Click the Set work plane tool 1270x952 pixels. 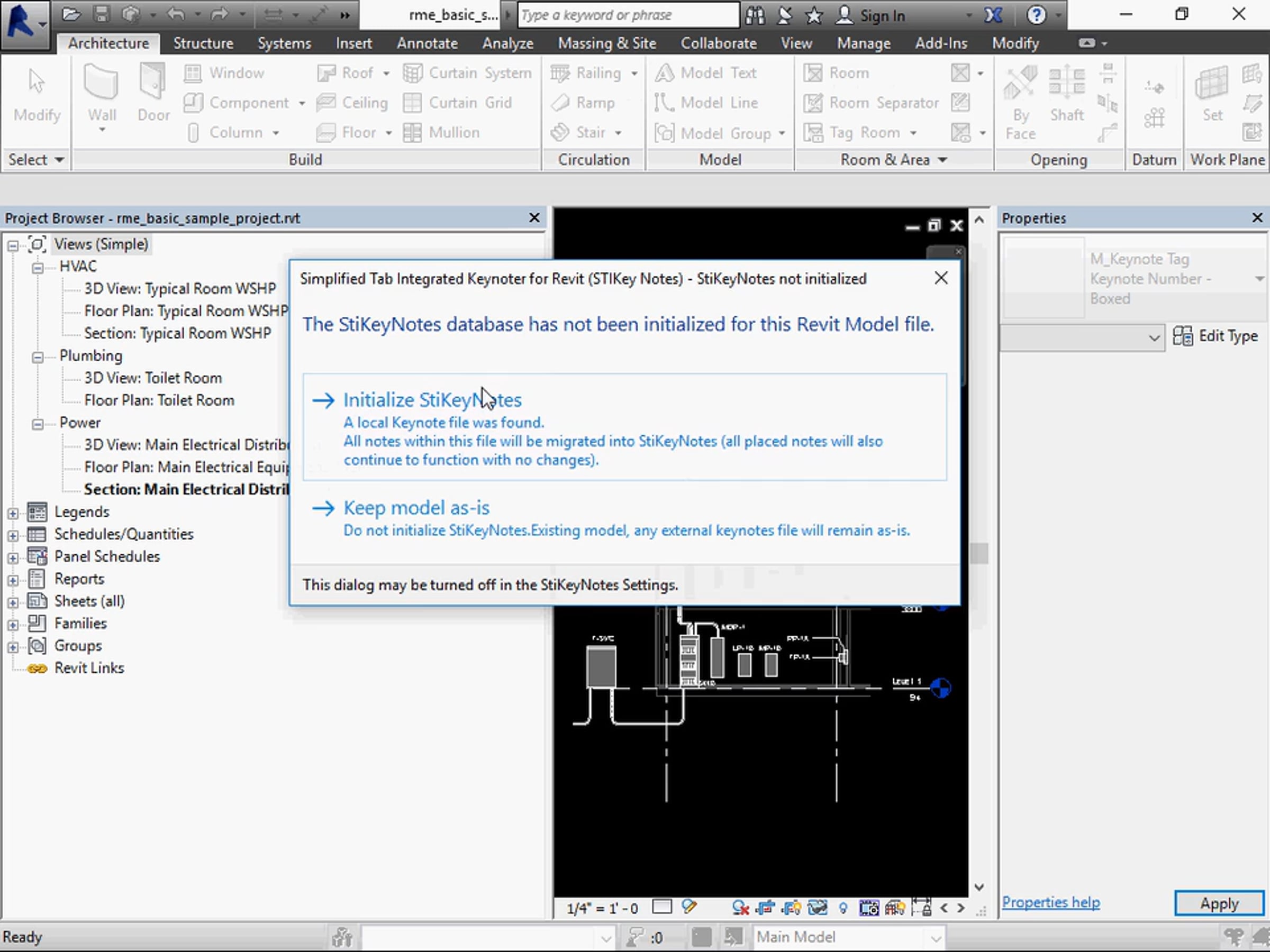[x=1212, y=94]
